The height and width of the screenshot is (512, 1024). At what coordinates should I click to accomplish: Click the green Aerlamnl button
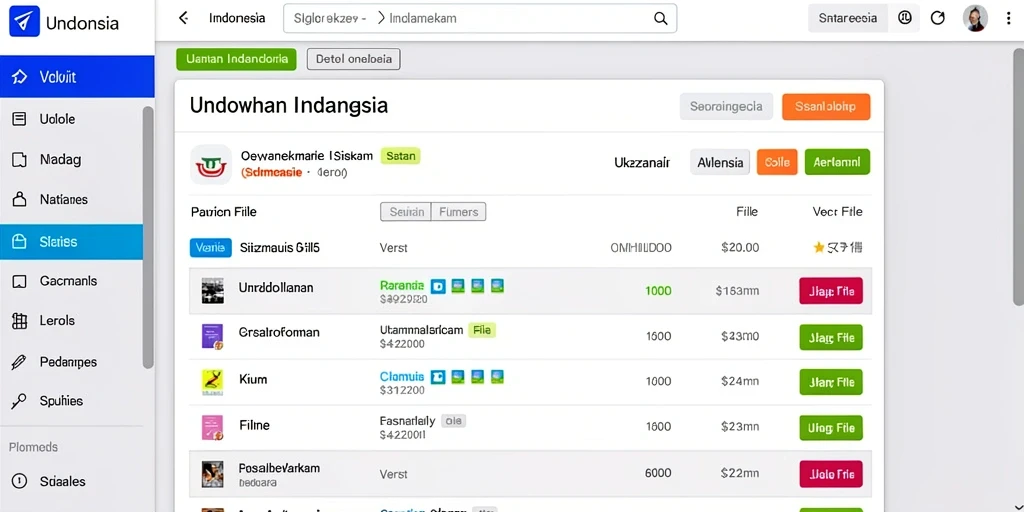pyautogui.click(x=837, y=162)
